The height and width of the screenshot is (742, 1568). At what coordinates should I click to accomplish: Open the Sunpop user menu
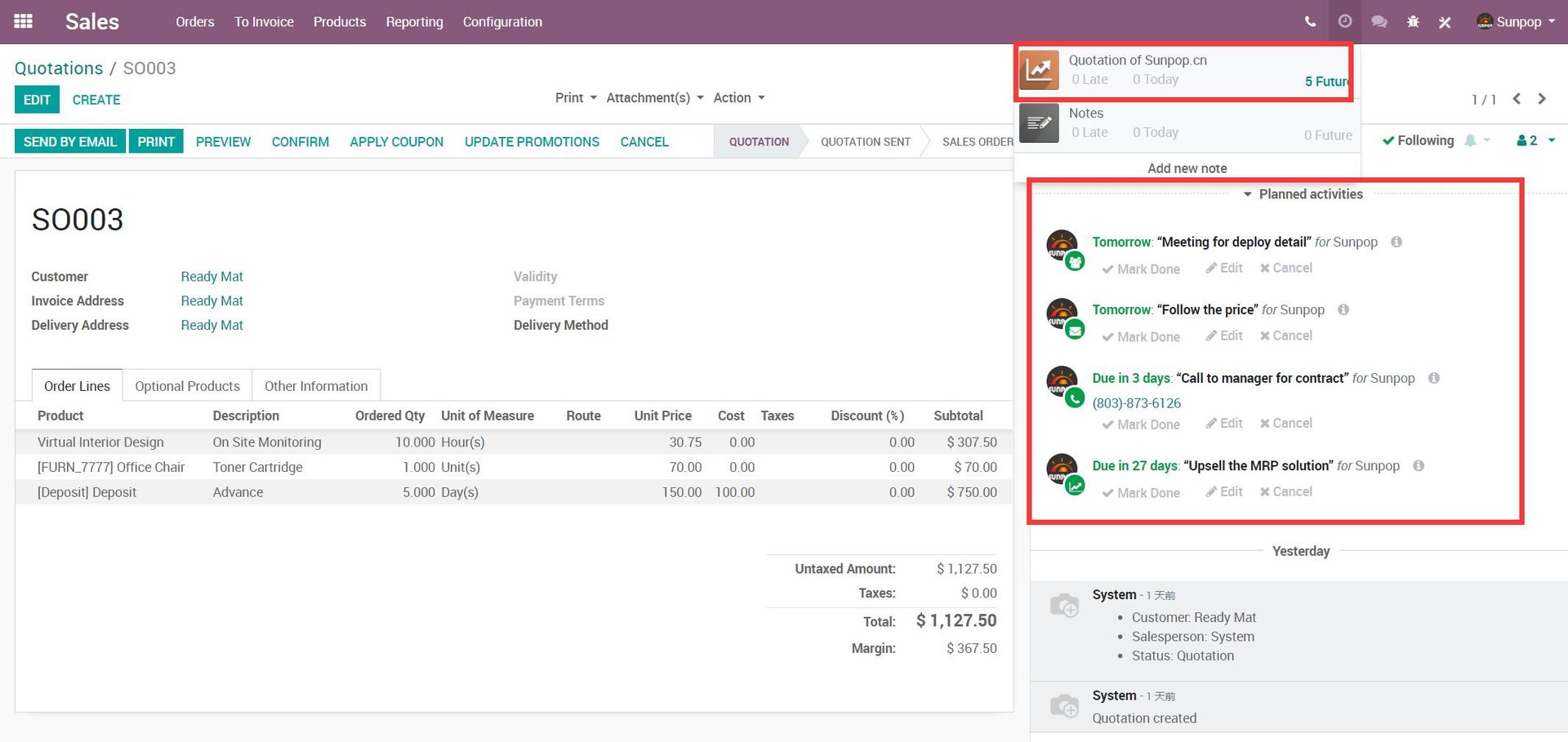pyautogui.click(x=1516, y=22)
